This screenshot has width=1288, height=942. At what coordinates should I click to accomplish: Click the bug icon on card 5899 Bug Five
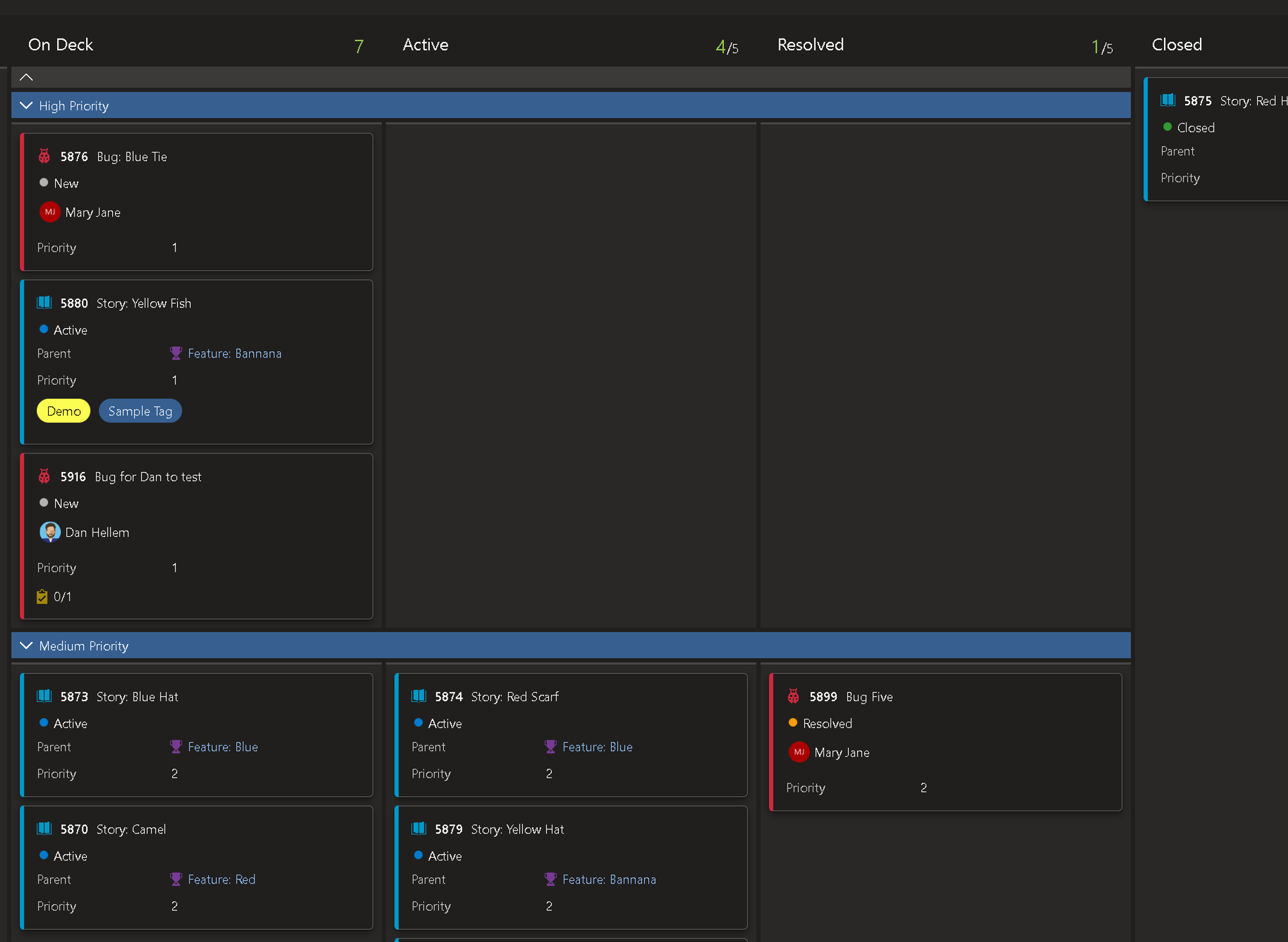tap(793, 696)
